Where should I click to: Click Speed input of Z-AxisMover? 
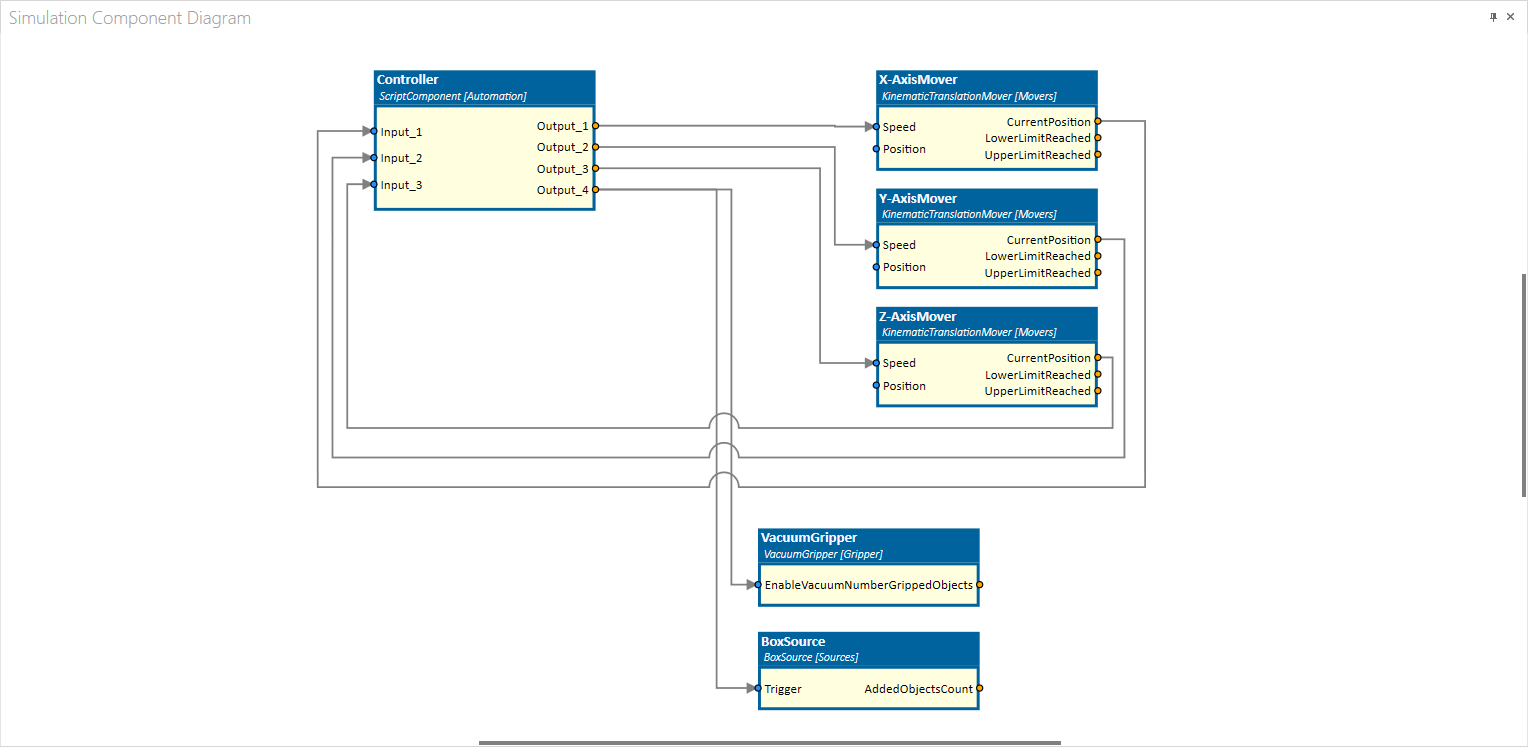pyautogui.click(x=876, y=363)
